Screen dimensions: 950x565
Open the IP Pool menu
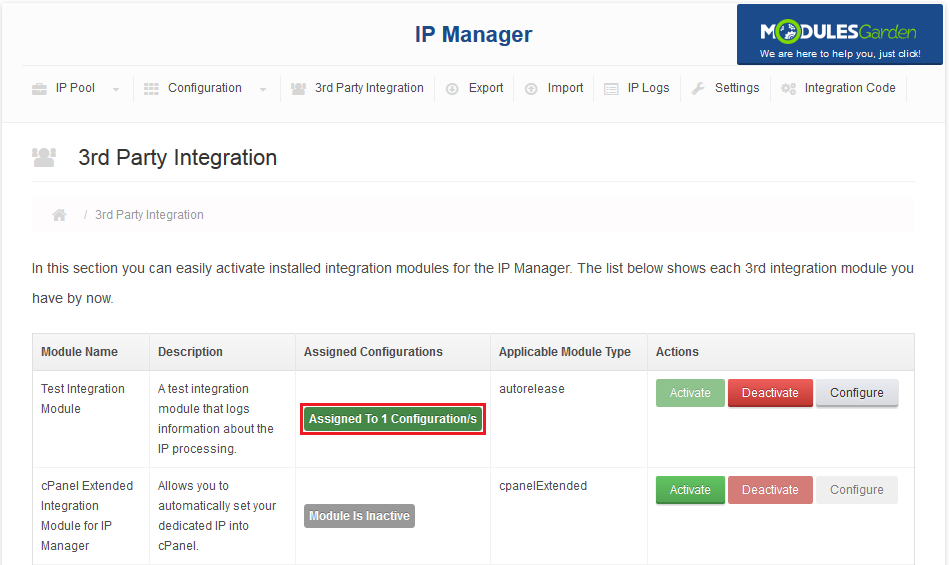[75, 88]
